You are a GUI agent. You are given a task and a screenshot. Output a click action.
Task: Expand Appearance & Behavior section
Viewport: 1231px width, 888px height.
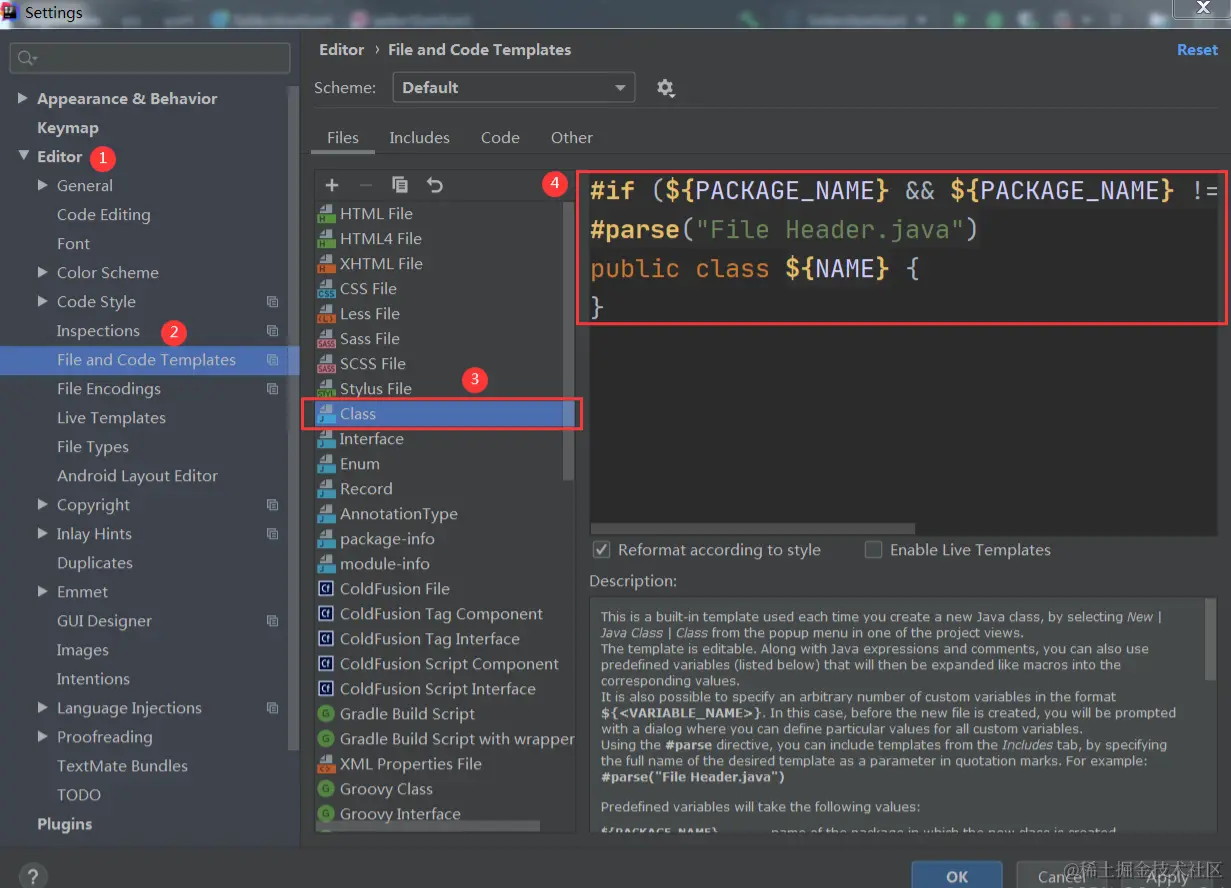coord(23,99)
